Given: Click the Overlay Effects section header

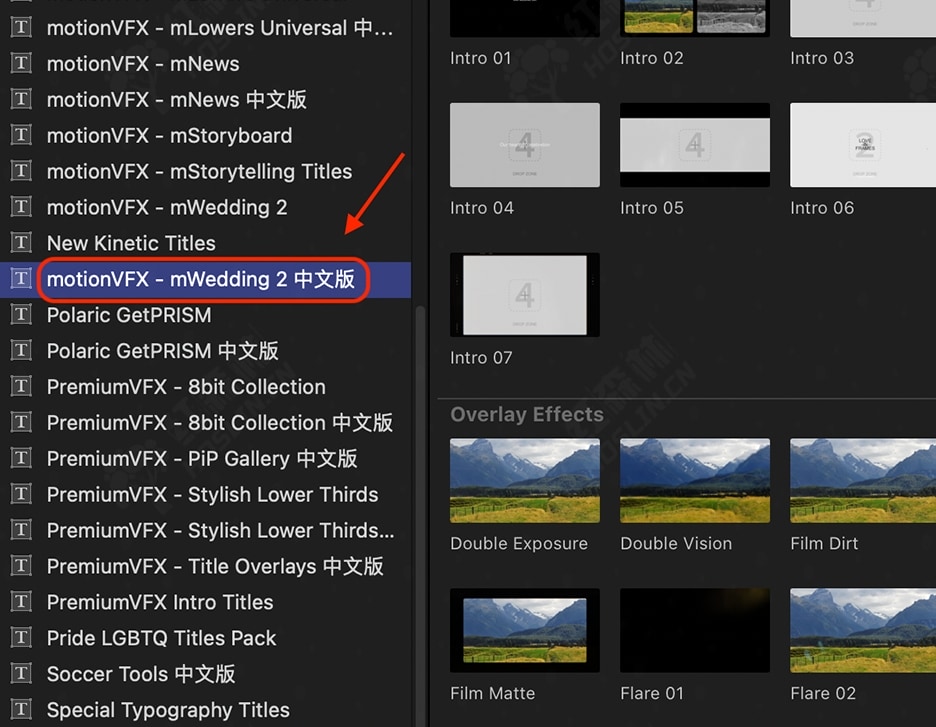Looking at the screenshot, I should coord(526,414).
